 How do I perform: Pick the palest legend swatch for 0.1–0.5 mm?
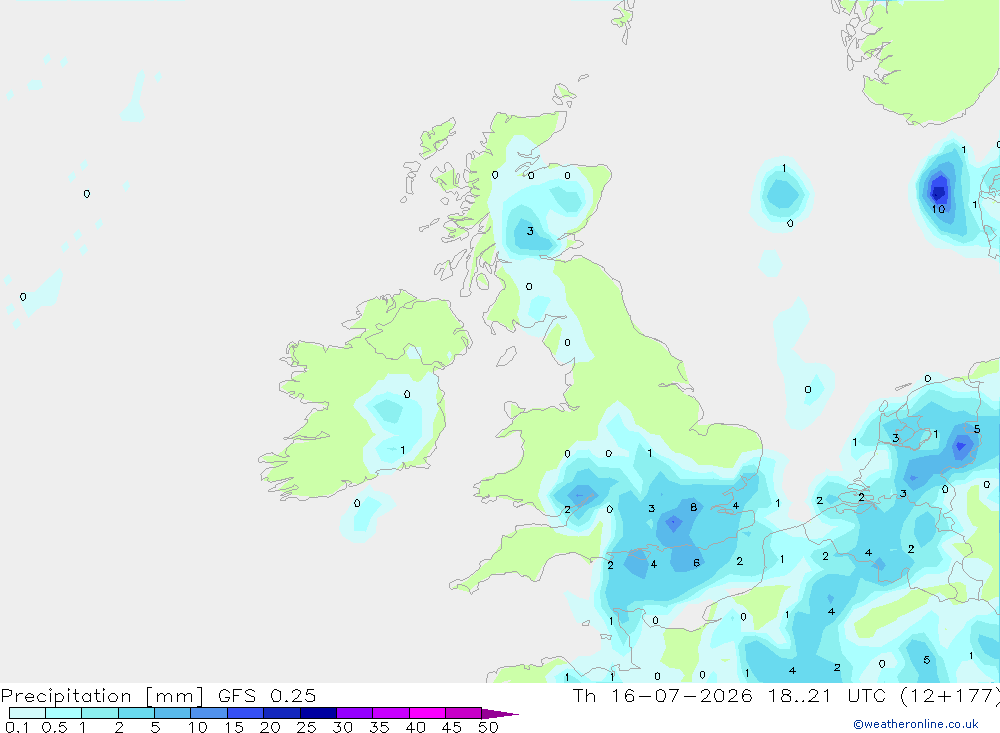[x=27, y=713]
